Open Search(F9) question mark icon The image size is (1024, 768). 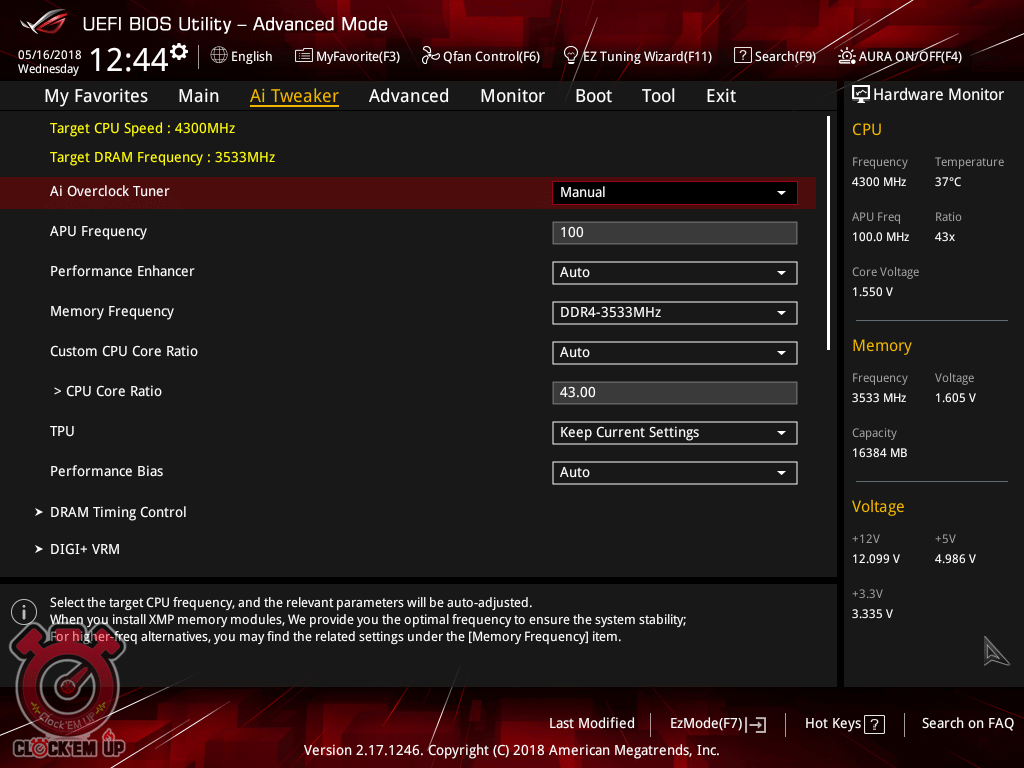tap(742, 56)
